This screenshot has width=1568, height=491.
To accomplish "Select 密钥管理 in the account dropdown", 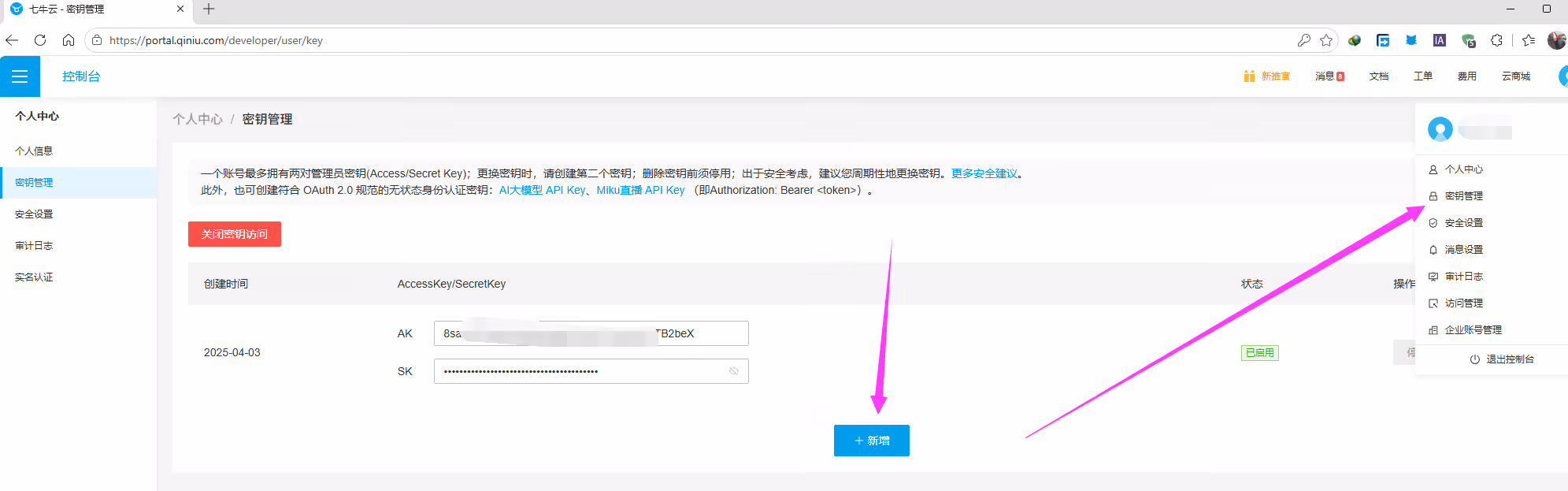I will pyautogui.click(x=1463, y=196).
